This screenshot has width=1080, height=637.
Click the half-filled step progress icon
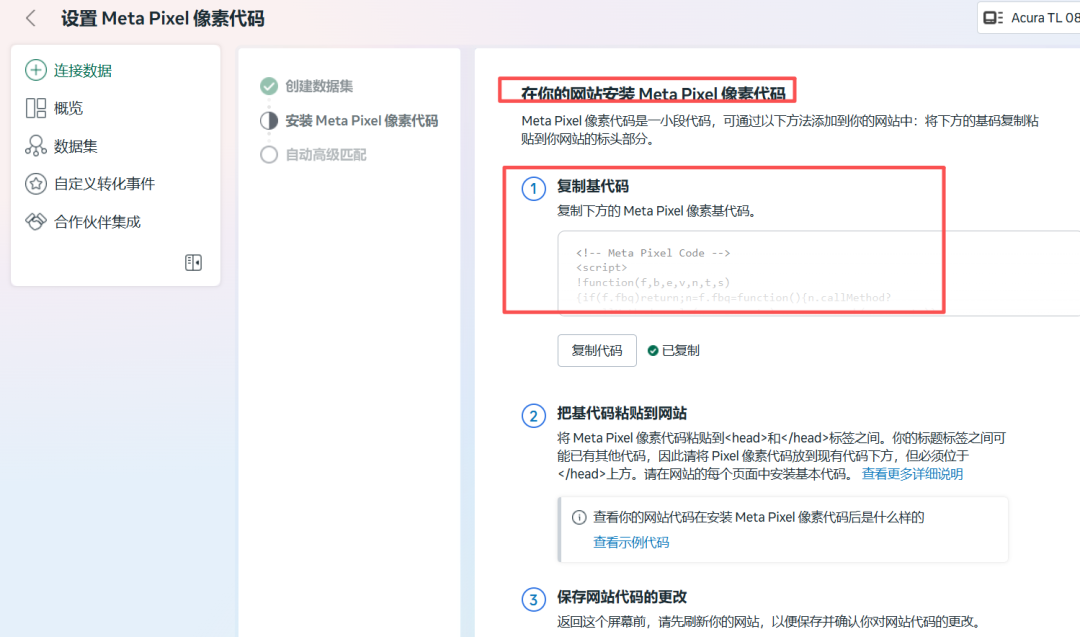269,121
